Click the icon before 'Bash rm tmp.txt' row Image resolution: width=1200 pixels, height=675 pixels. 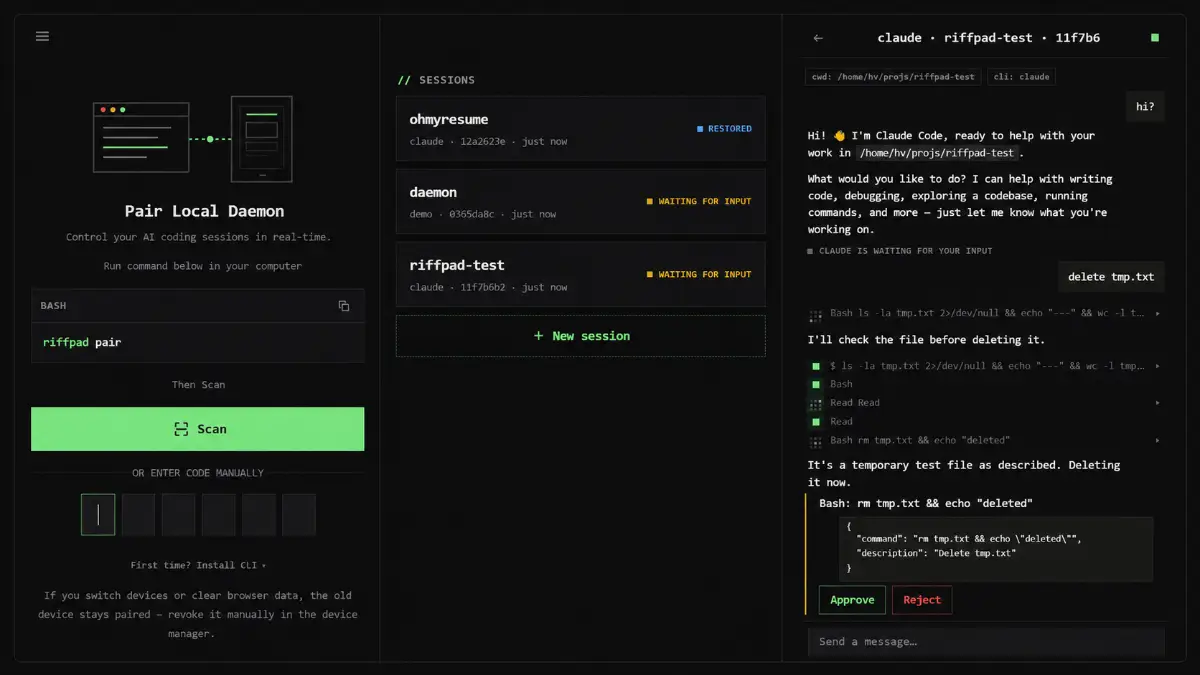(816, 441)
